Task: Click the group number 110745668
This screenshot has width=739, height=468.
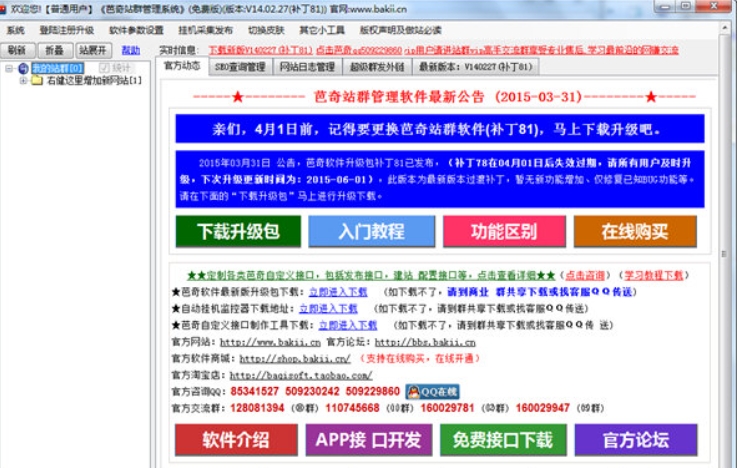Action: pyautogui.click(x=353, y=408)
